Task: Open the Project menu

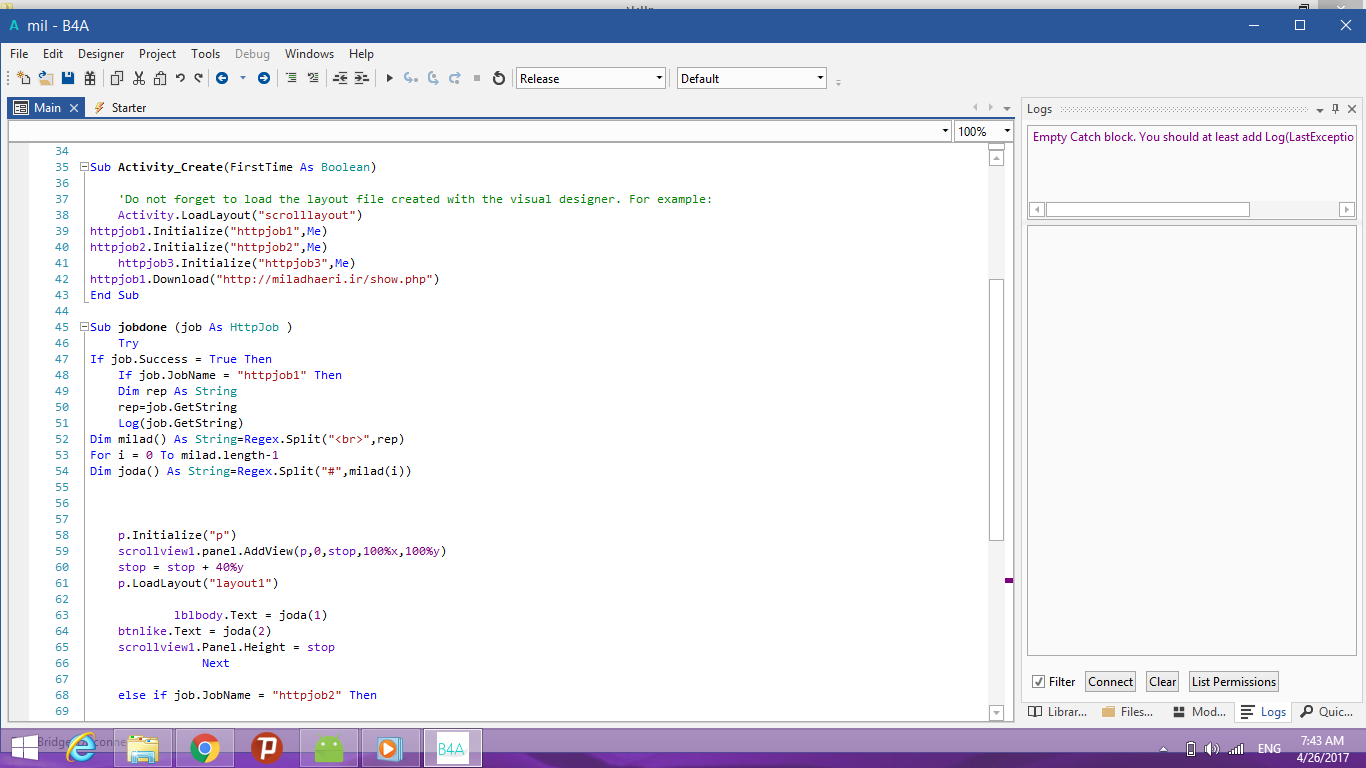Action: point(157,53)
